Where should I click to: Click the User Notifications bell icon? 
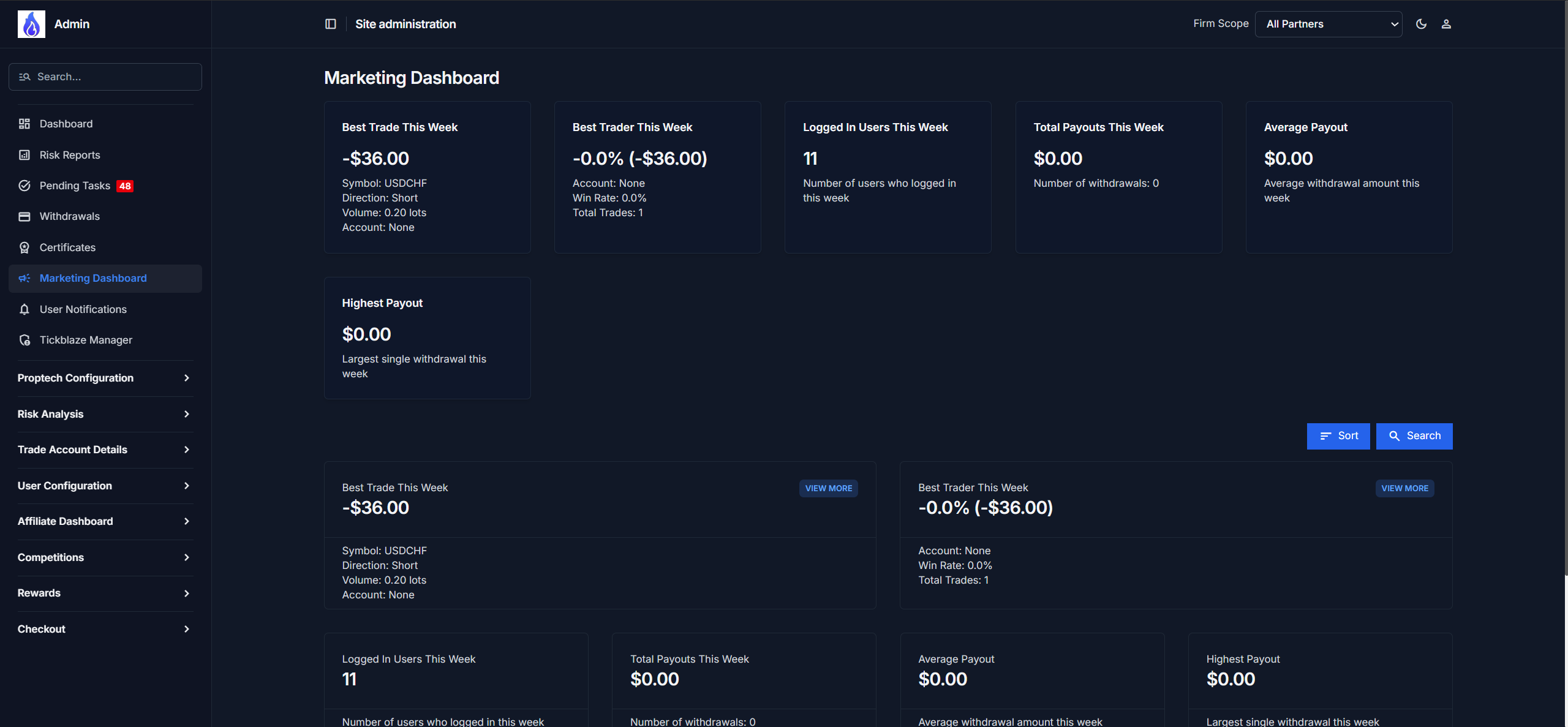24,309
